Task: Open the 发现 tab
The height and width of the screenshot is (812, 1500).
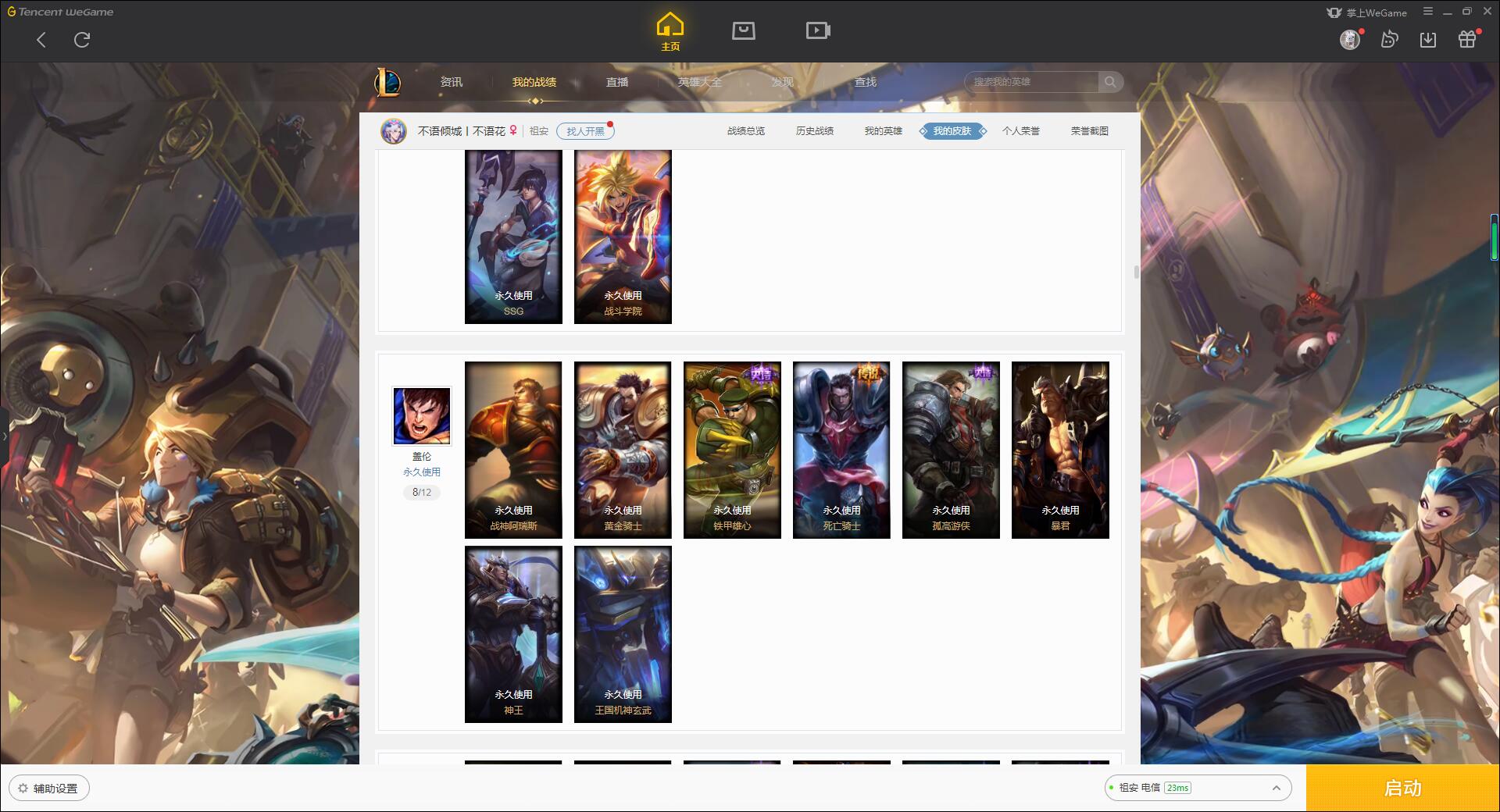Action: (782, 82)
